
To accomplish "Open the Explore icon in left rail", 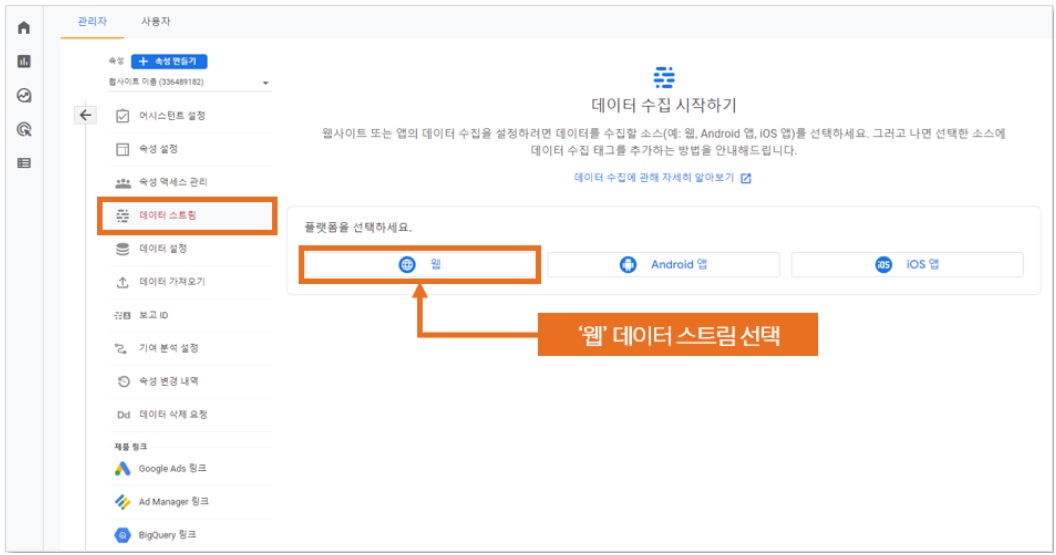I will click(24, 95).
